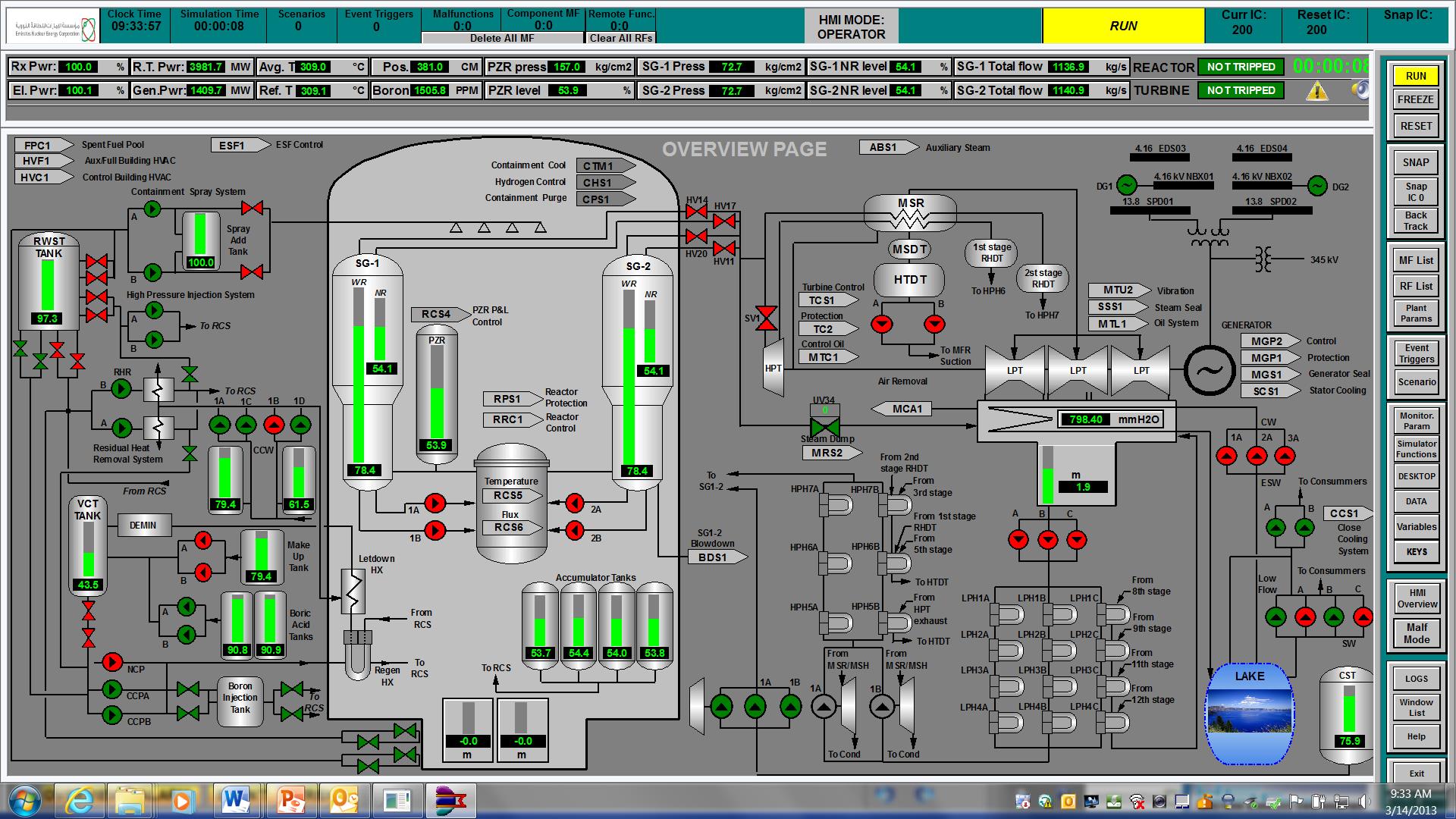The image size is (1456, 819).
Task: Open the BDS1 Blowdown page
Action: pos(717,557)
